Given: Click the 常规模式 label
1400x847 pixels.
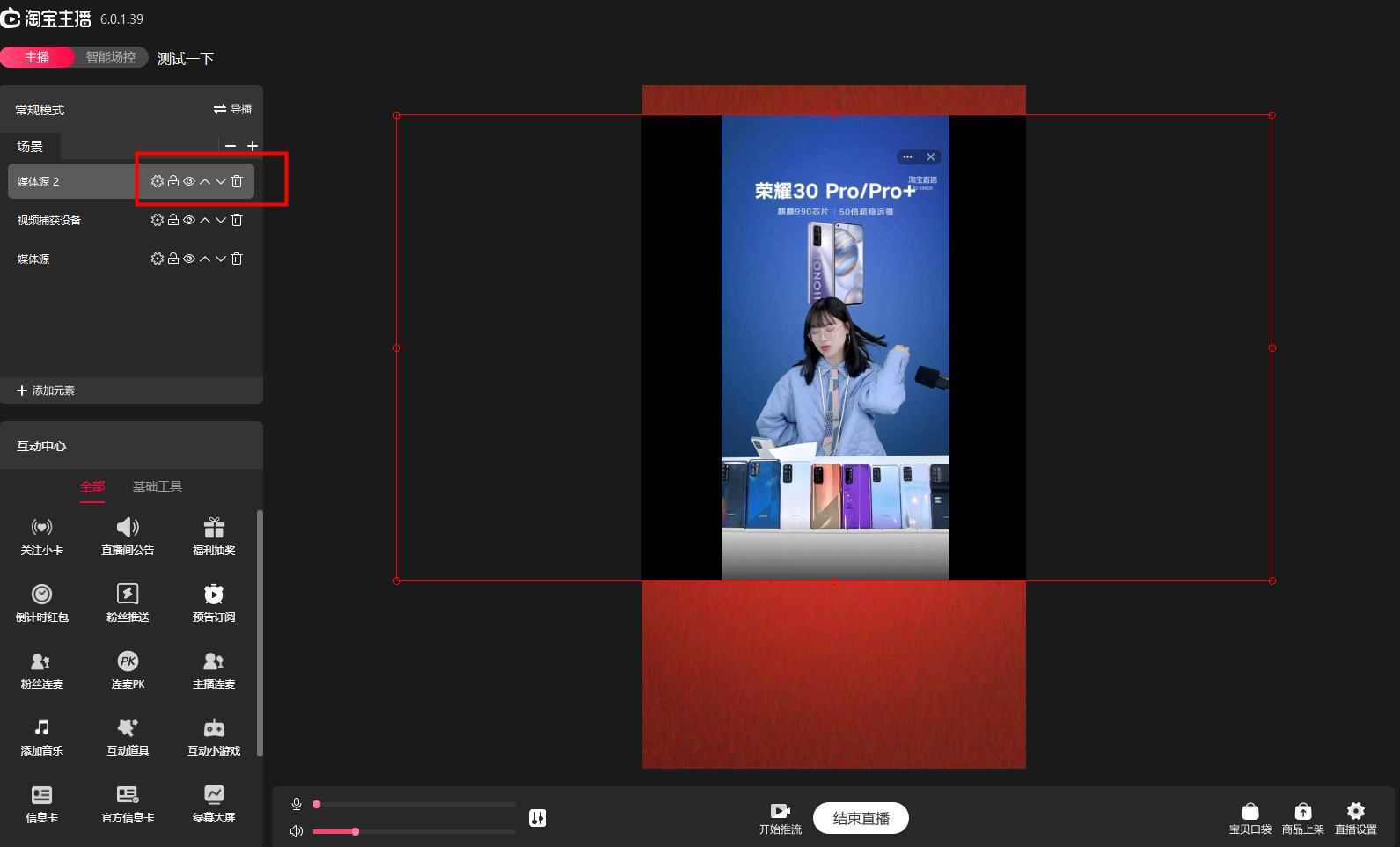Looking at the screenshot, I should click(x=40, y=110).
